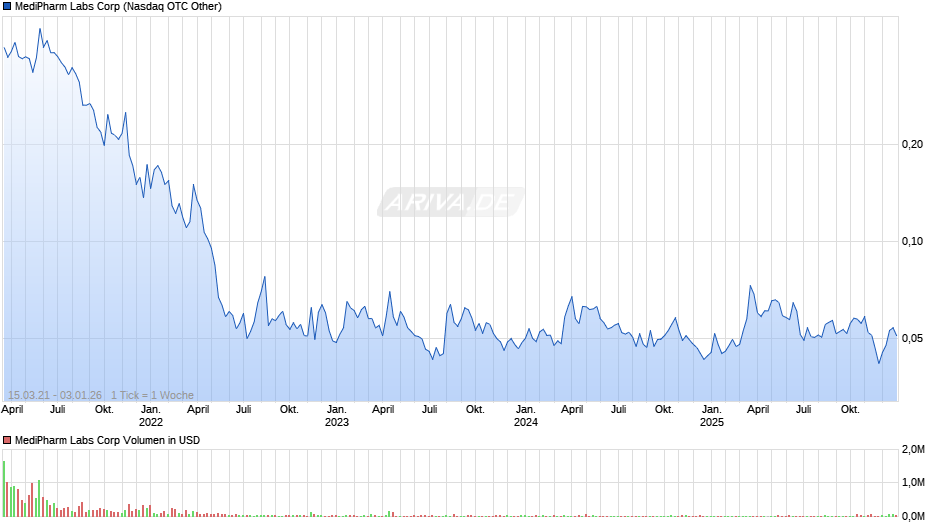Image resolution: width=940 pixels, height=526 pixels.
Task: Click the 'Jan. 2022' time axis label
Action: coord(150,416)
